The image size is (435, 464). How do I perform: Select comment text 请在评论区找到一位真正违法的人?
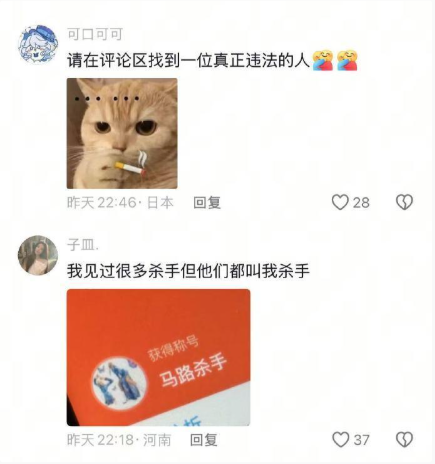[188, 61]
